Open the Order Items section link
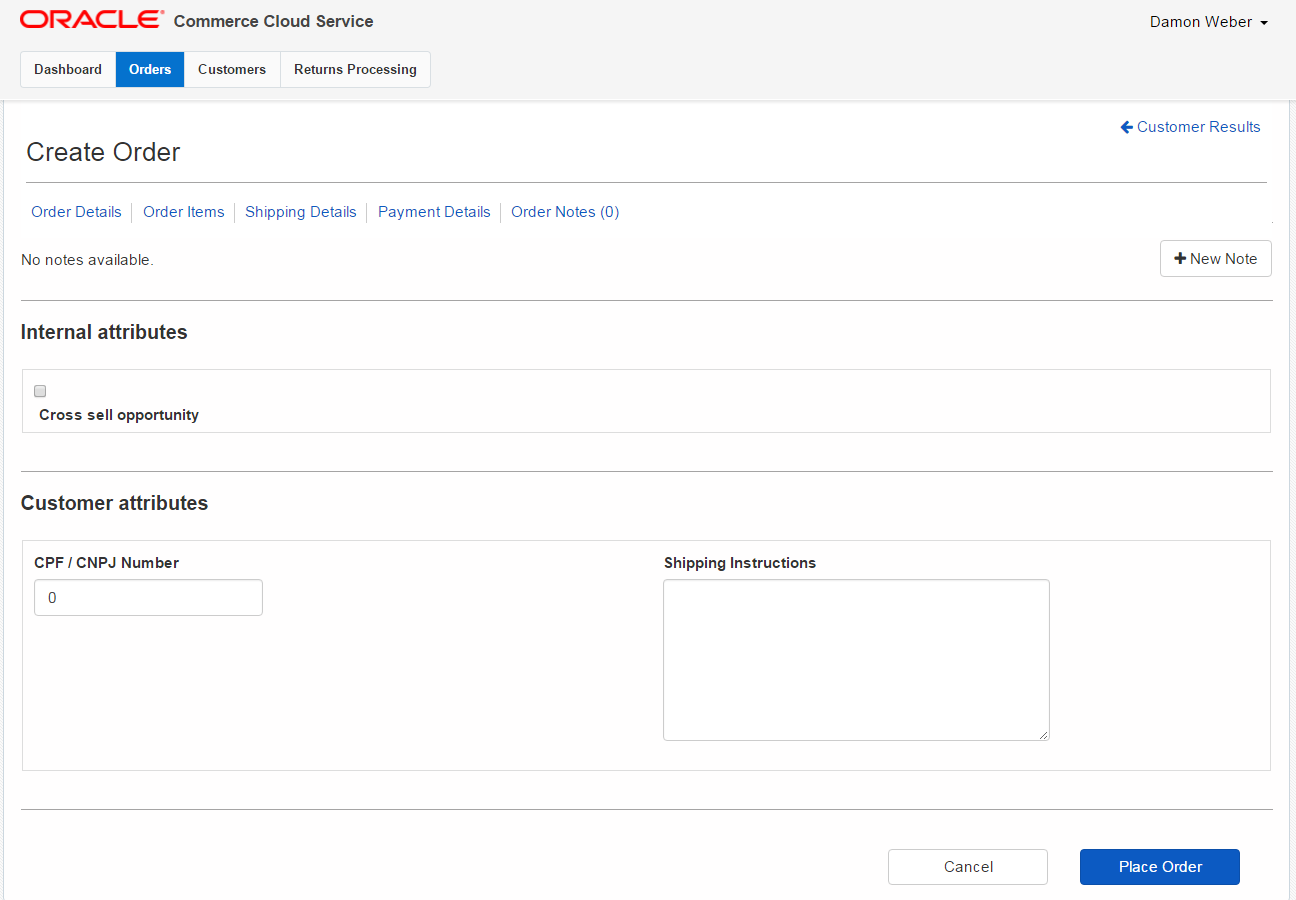This screenshot has width=1296, height=900. click(x=184, y=212)
